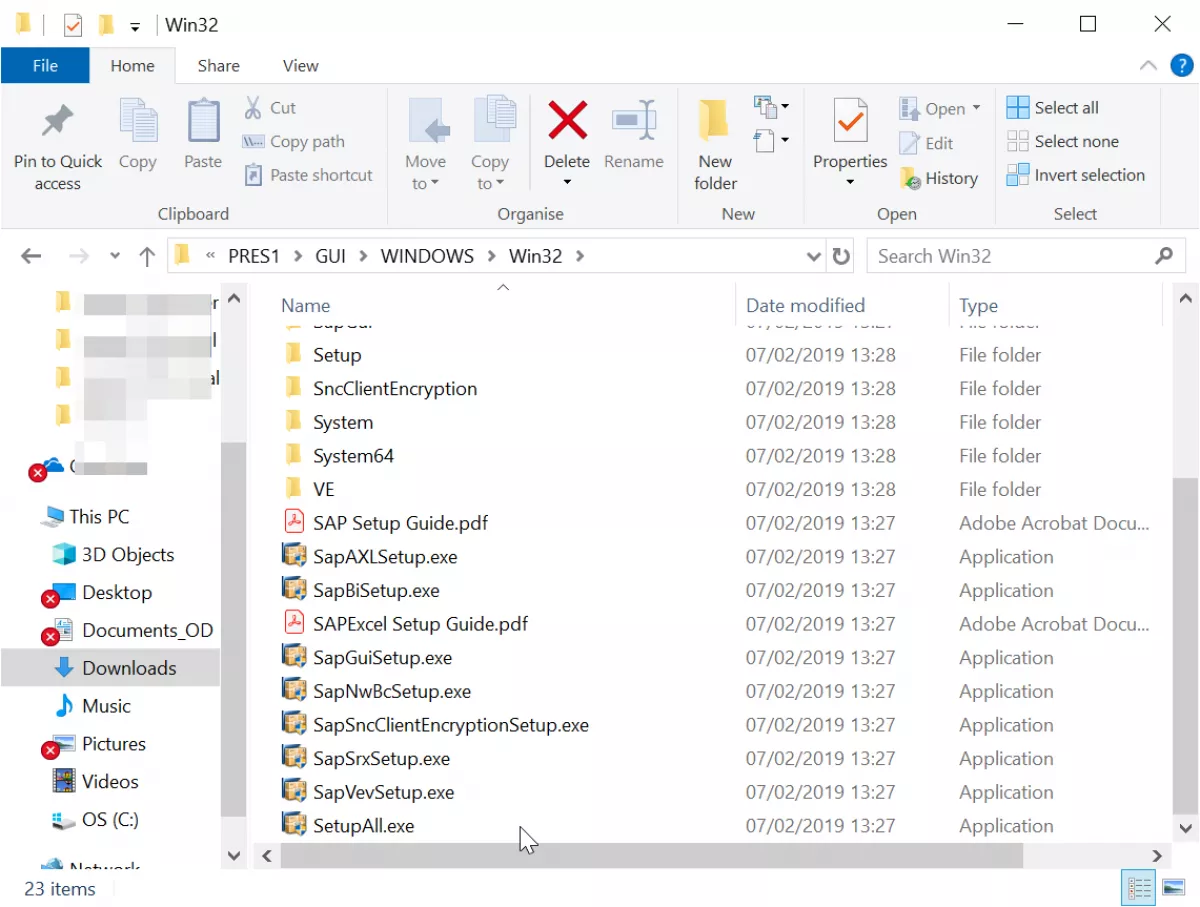The image size is (1200, 907).
Task: Click the New folder icon
Action: coord(714,121)
